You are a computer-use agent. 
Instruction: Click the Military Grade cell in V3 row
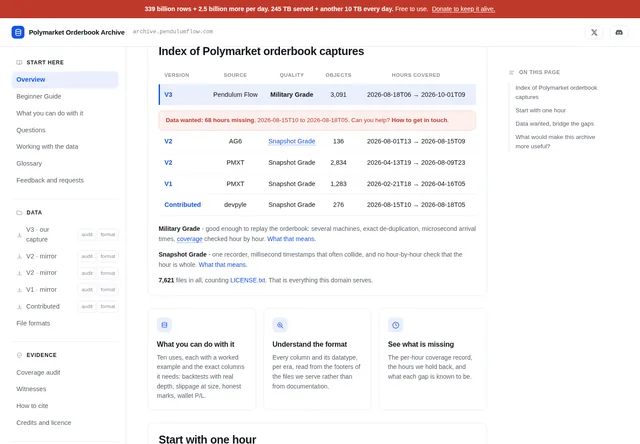[292, 95]
